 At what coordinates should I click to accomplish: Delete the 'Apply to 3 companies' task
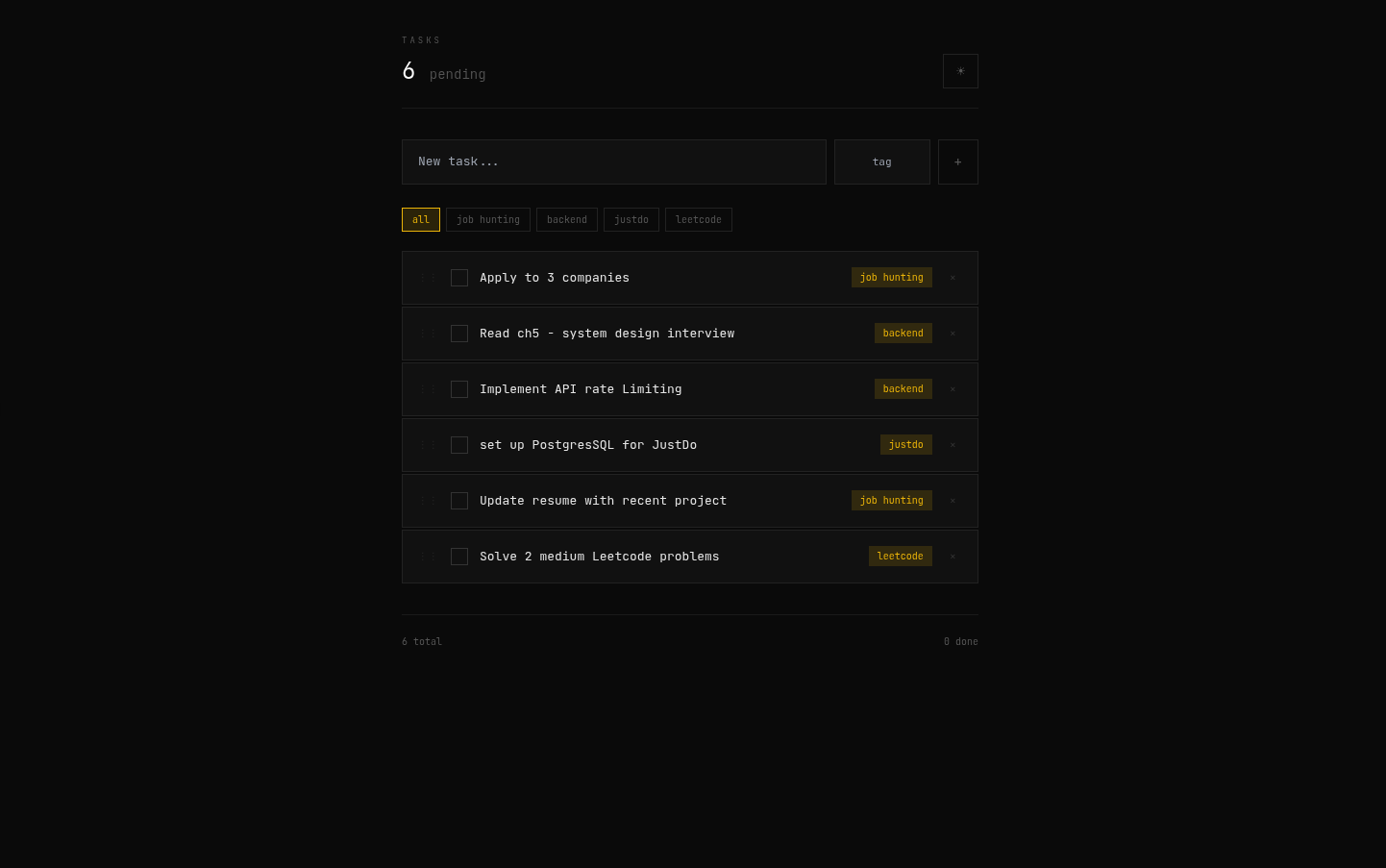[953, 278]
